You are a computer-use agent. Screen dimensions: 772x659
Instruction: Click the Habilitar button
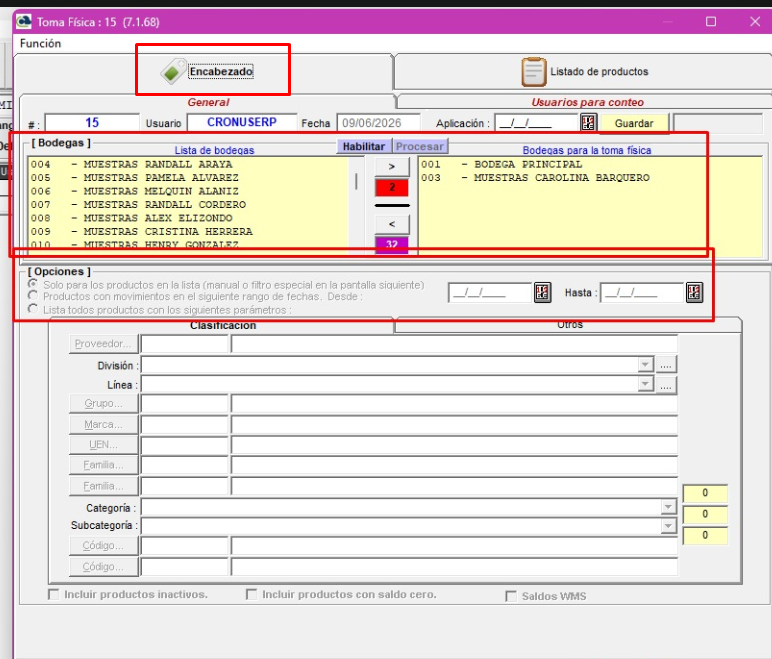[x=364, y=146]
